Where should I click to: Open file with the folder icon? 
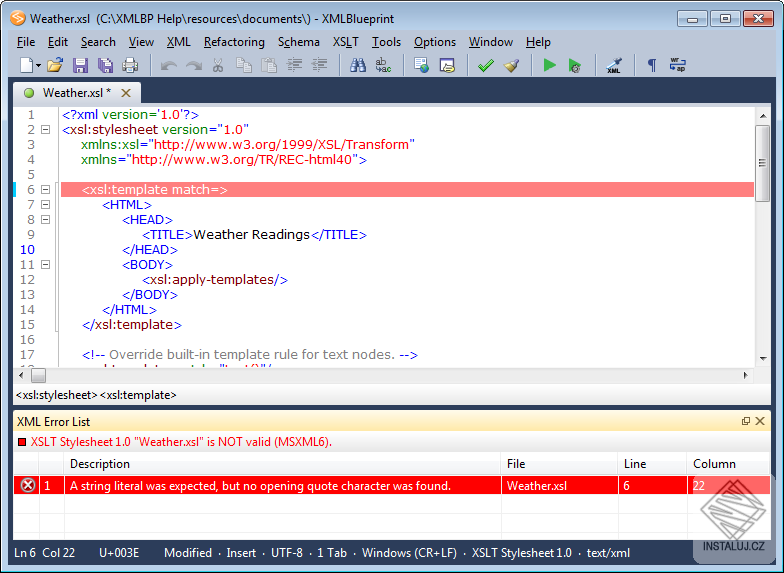[x=55, y=66]
